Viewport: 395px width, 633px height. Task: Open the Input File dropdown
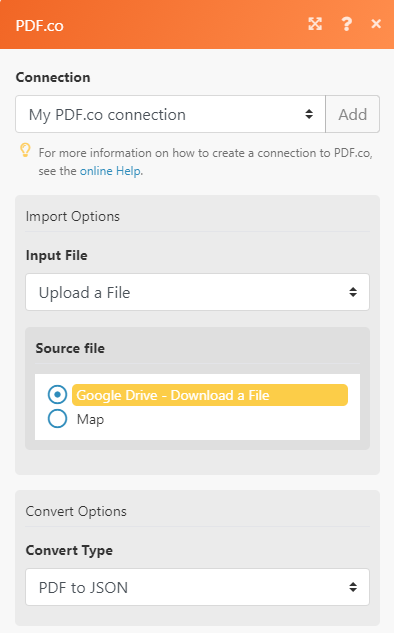(x=198, y=292)
